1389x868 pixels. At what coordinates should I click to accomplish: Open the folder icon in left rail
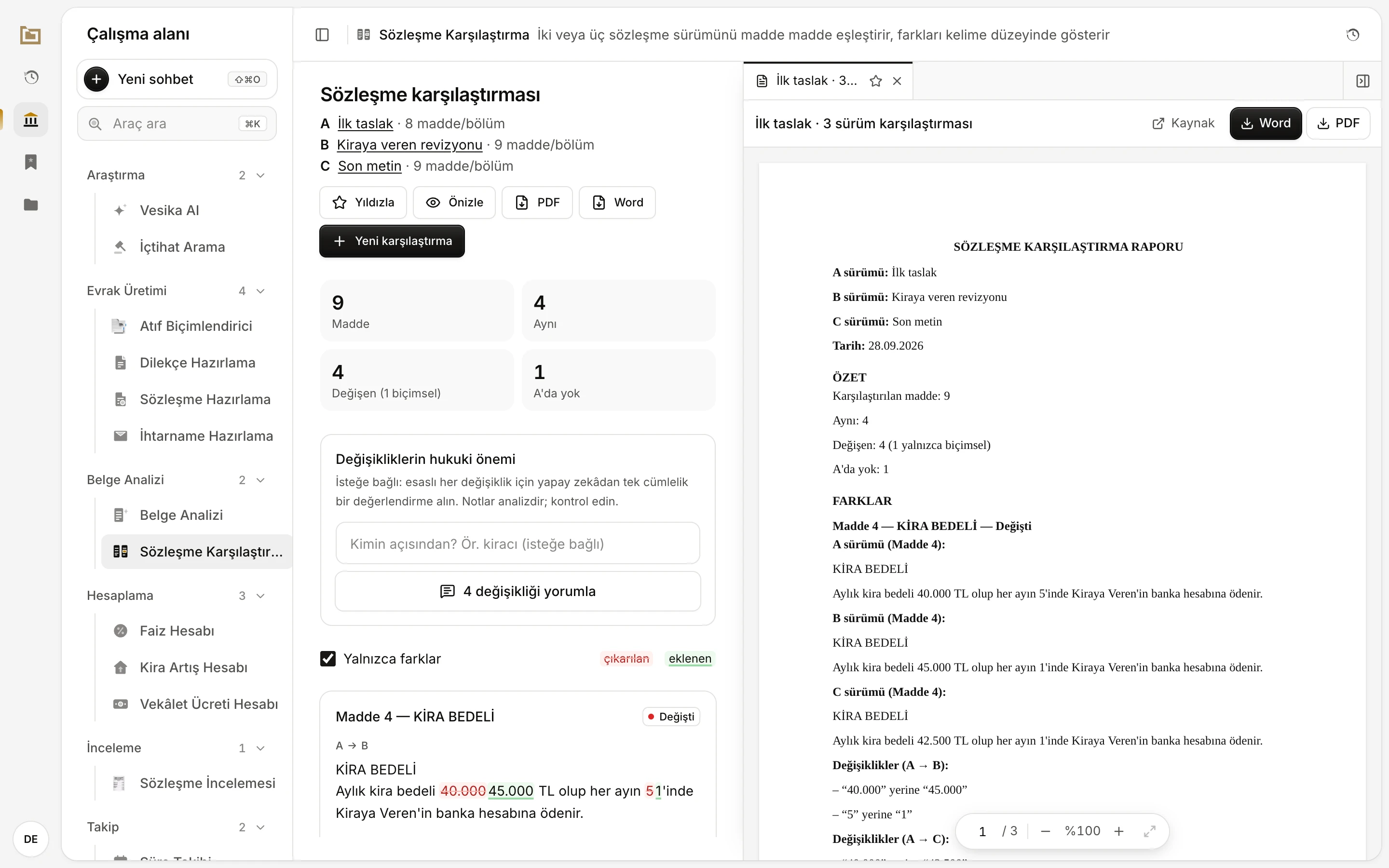tap(31, 205)
